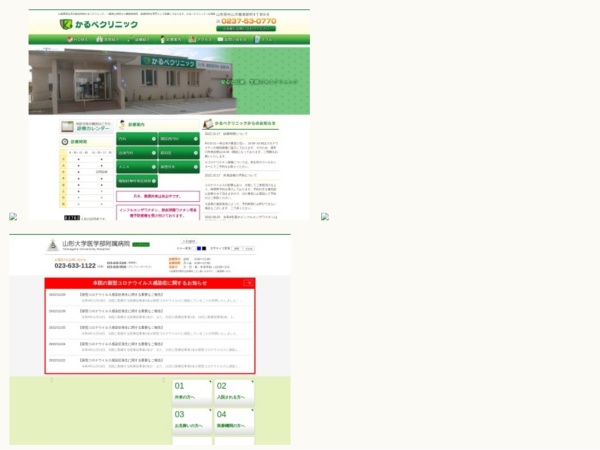Click the broken image icon right of clinic page

pyautogui.click(x=325, y=217)
